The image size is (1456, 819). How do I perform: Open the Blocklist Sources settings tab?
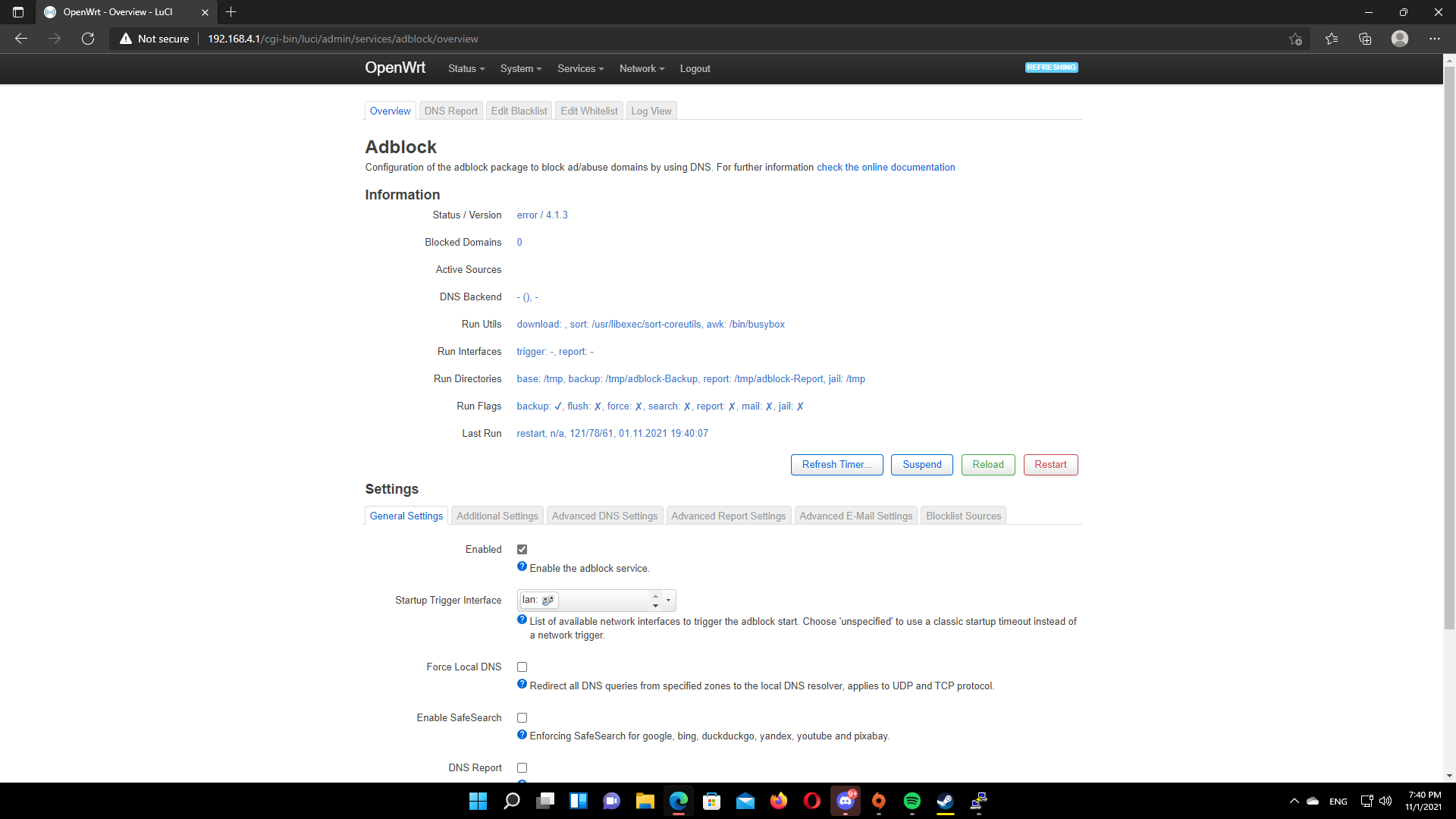tap(963, 516)
